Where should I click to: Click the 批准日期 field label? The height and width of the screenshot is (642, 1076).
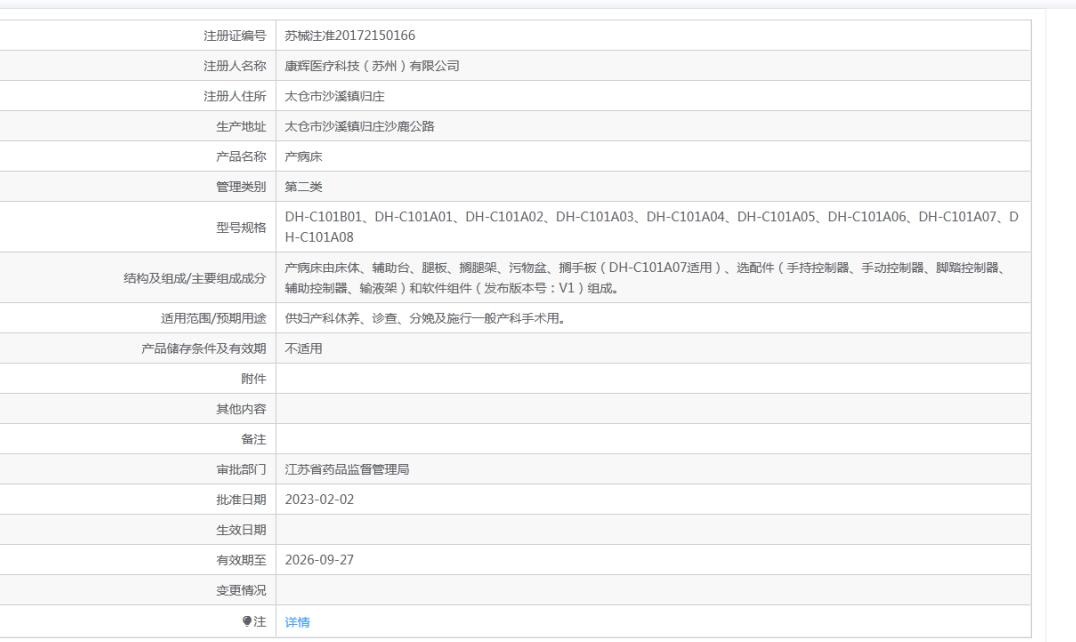coord(241,499)
